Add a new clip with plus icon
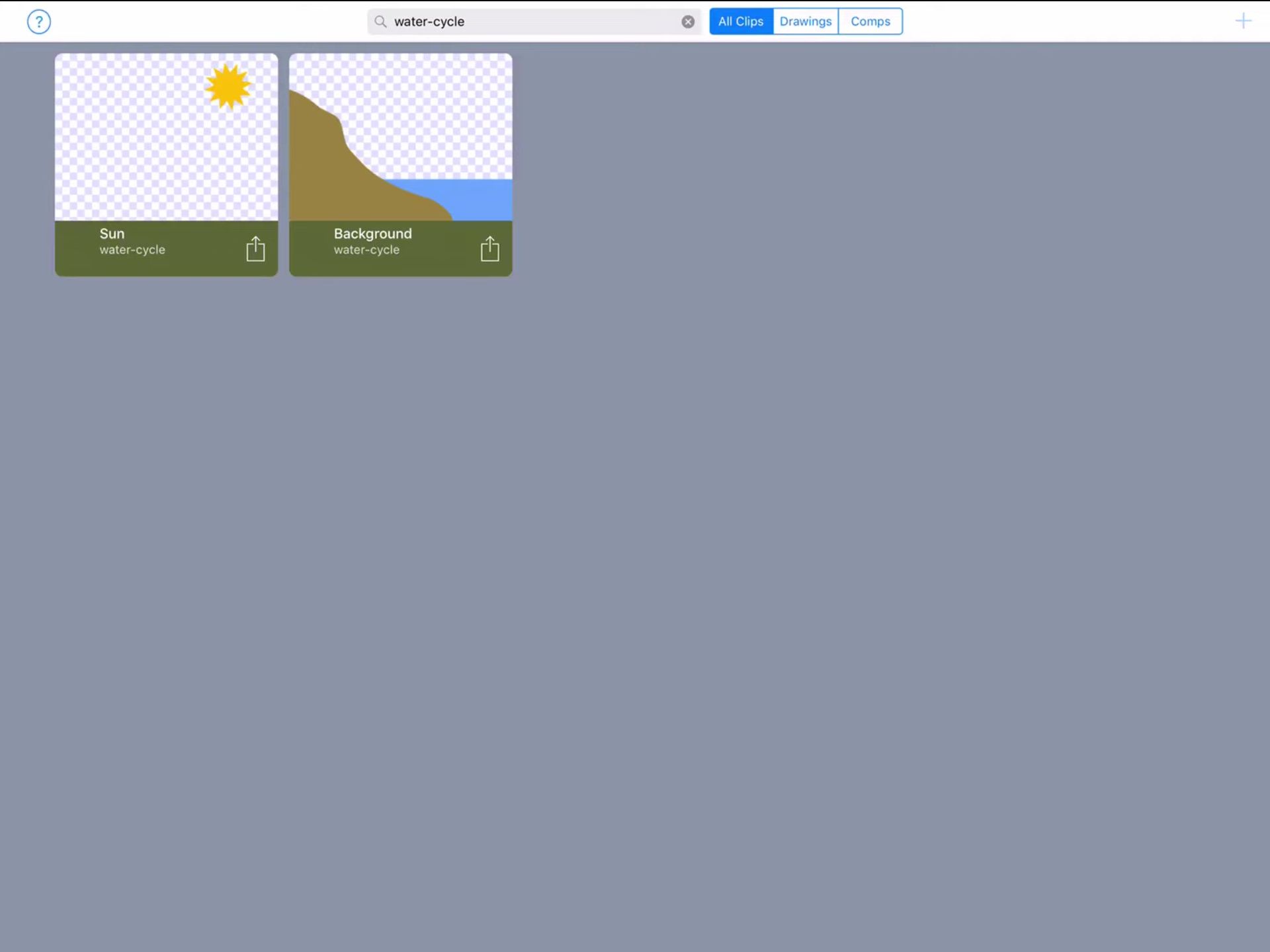1270x952 pixels. (1243, 21)
